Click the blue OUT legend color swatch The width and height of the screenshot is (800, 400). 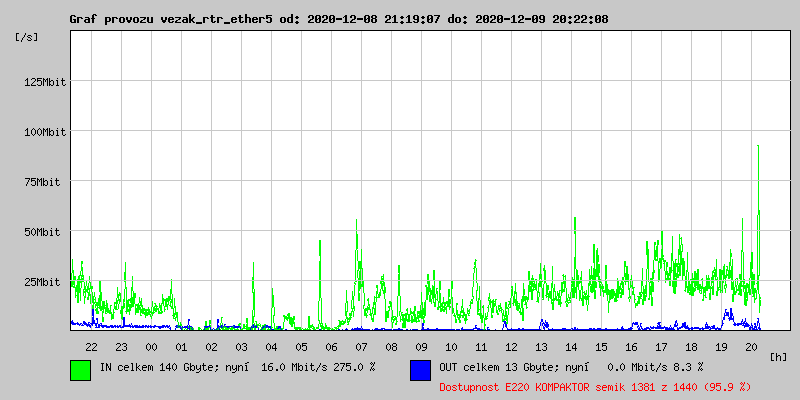click(420, 369)
